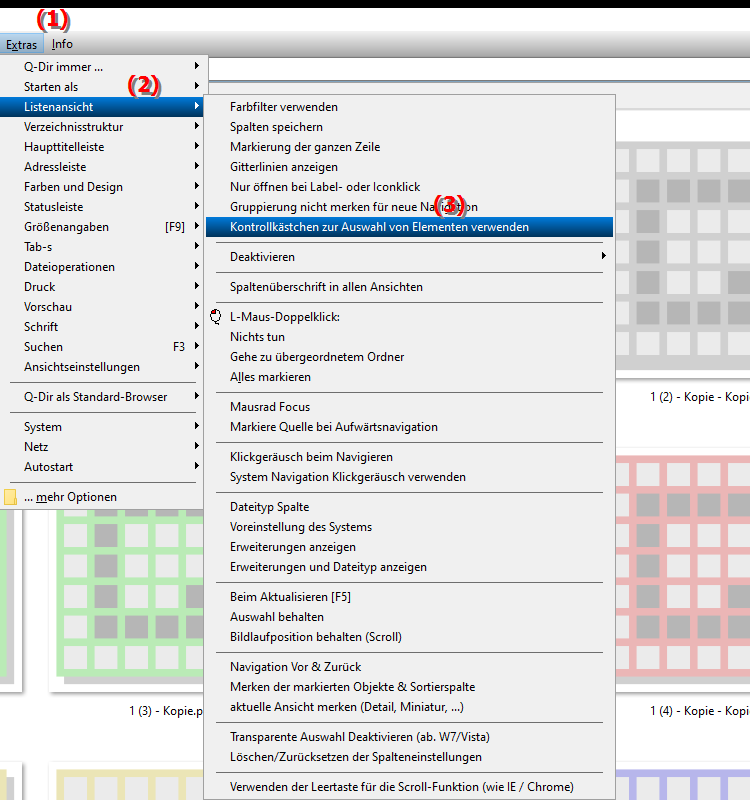The width and height of the screenshot is (750, 800).
Task: Select the '1 (4) - Kopie - Kopi' red thumbnail
Action: coord(683,569)
